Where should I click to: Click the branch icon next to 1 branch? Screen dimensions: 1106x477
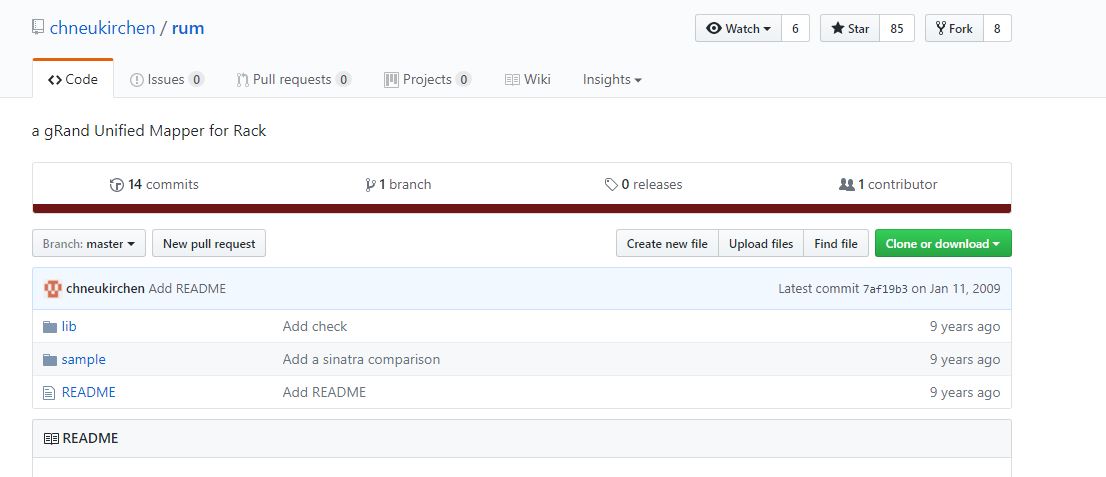tap(370, 185)
